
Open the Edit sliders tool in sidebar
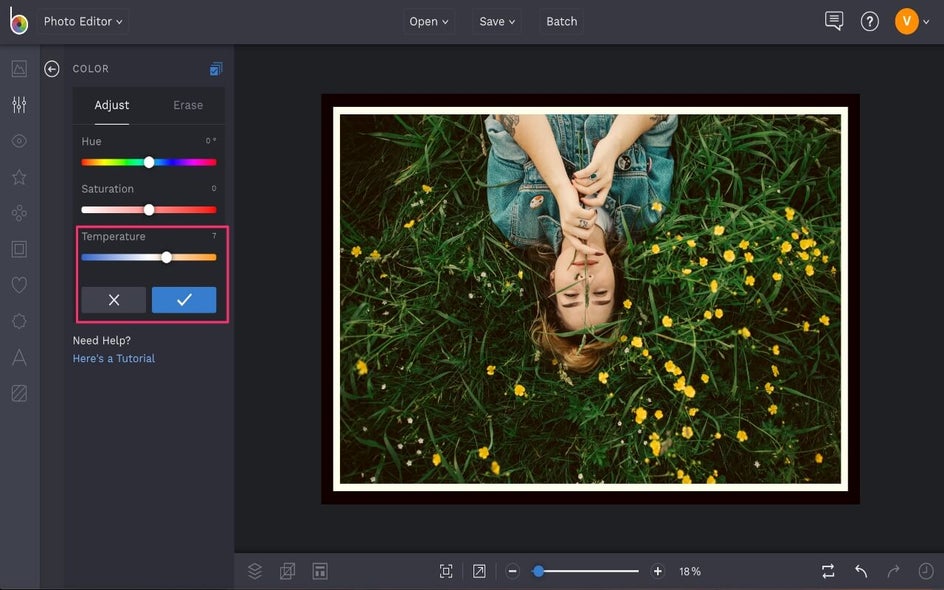19,105
